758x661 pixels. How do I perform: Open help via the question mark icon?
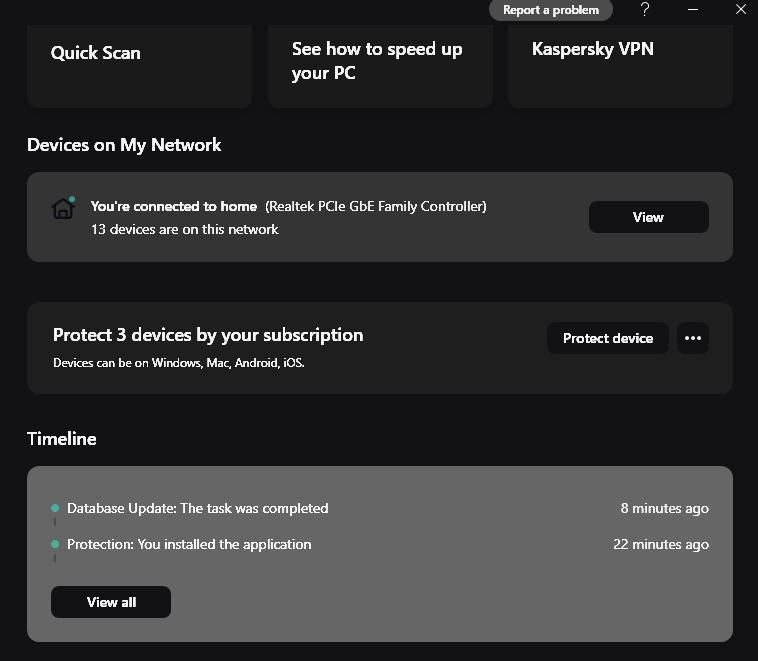click(x=645, y=10)
